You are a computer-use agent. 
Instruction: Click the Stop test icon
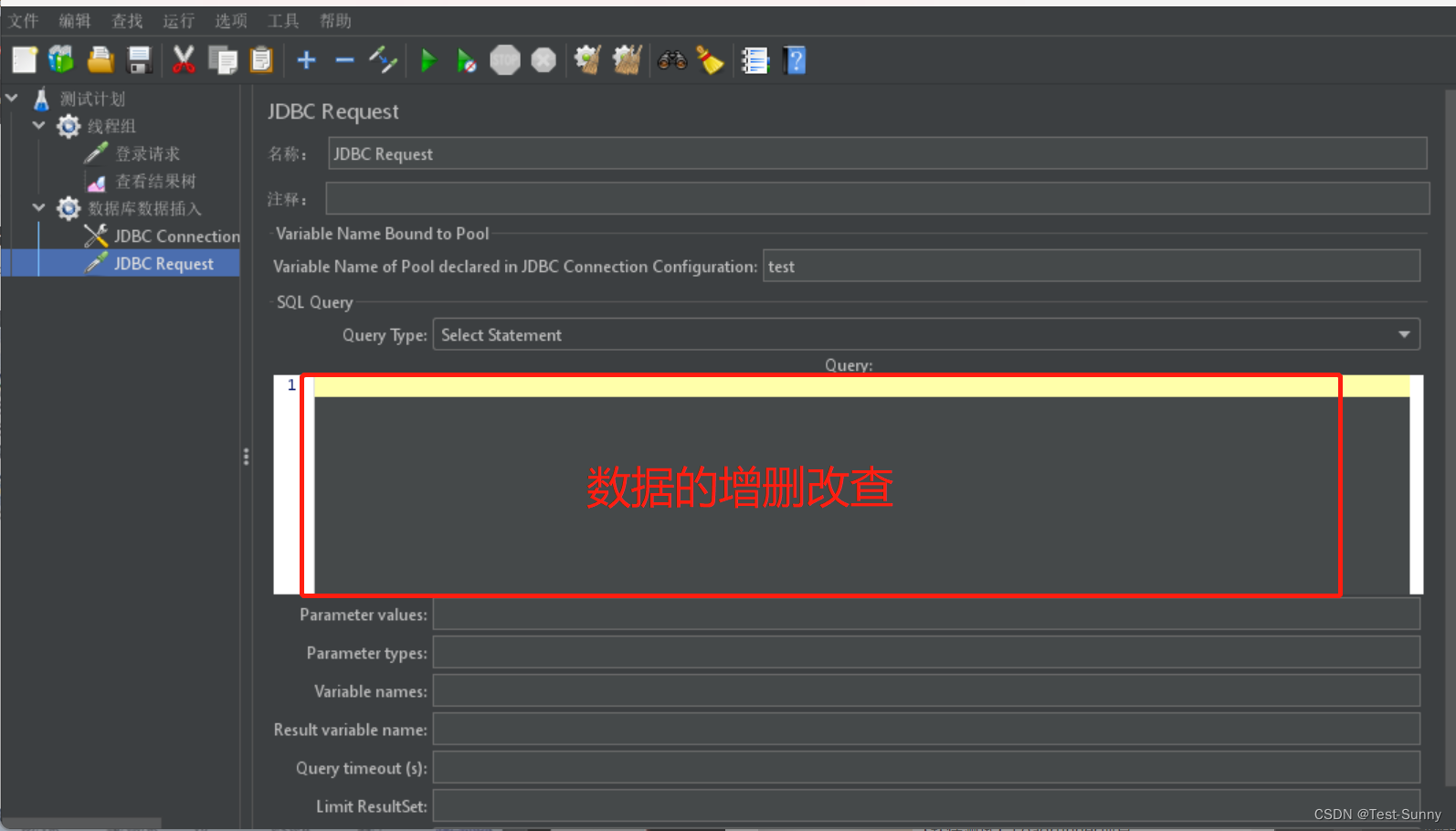[x=505, y=60]
